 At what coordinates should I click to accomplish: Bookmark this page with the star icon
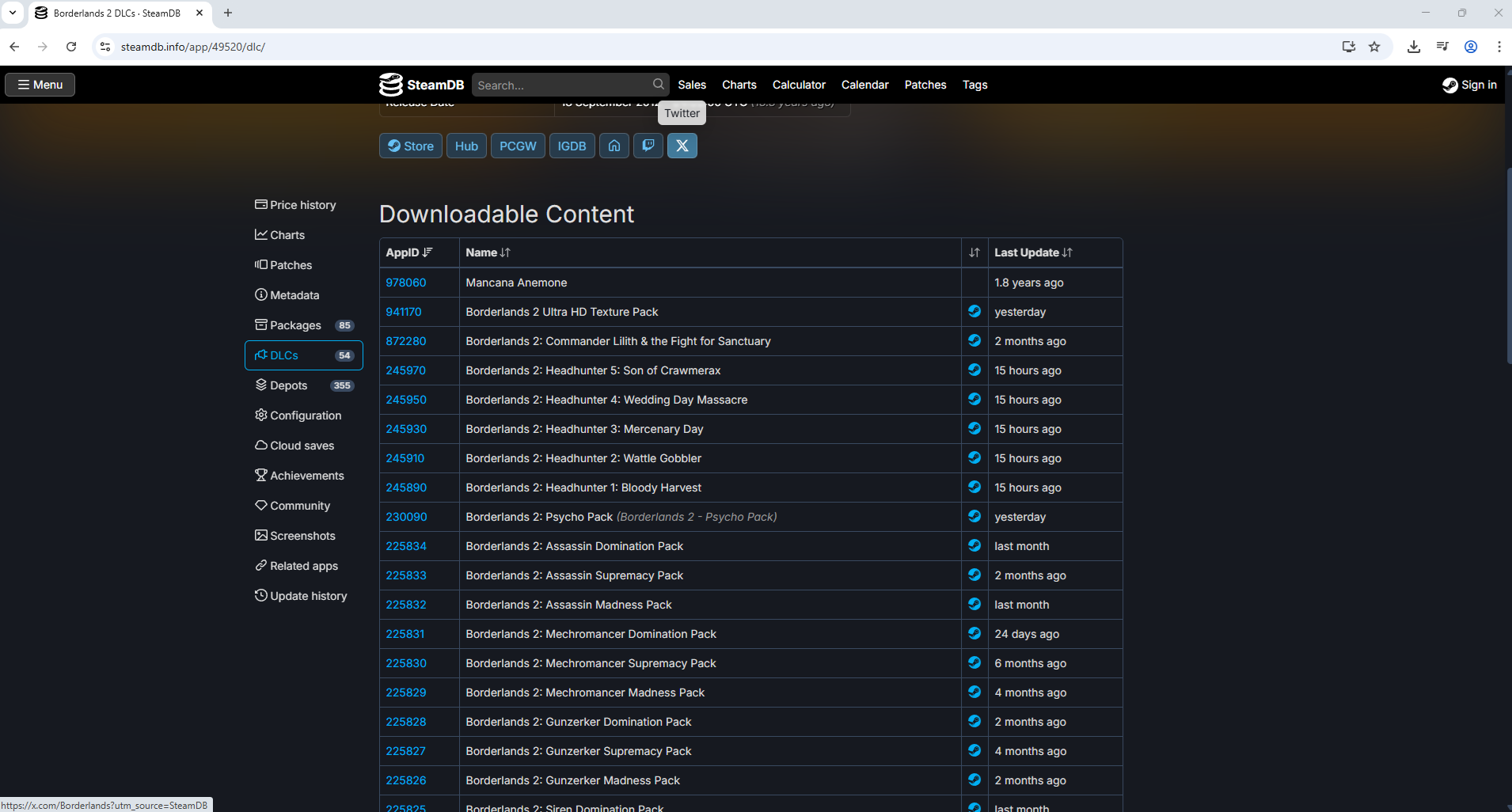click(x=1374, y=47)
